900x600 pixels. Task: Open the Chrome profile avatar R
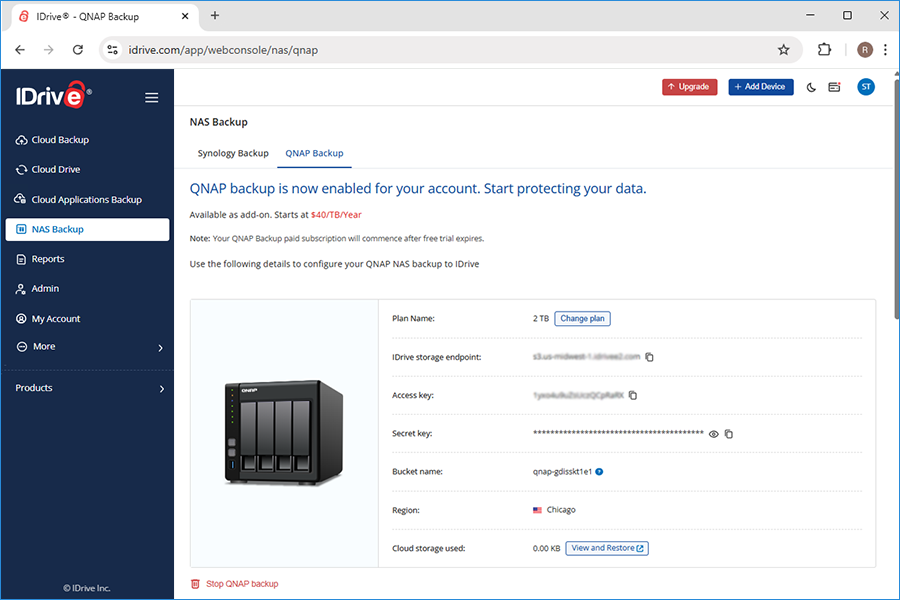865,50
